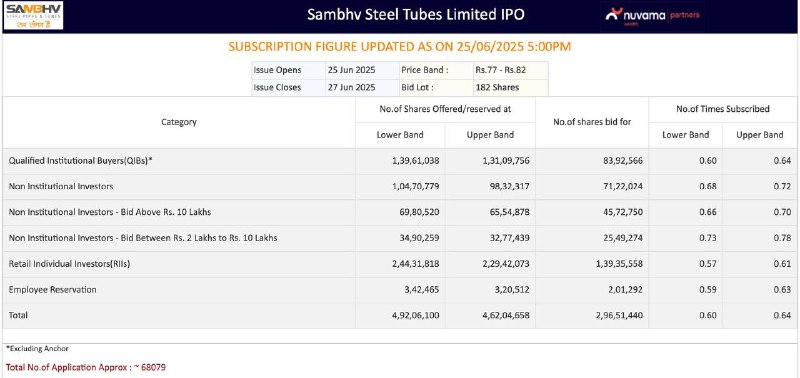Select the Excluding Anchor footnote
Viewport: 800px width, 378px height.
[37, 348]
